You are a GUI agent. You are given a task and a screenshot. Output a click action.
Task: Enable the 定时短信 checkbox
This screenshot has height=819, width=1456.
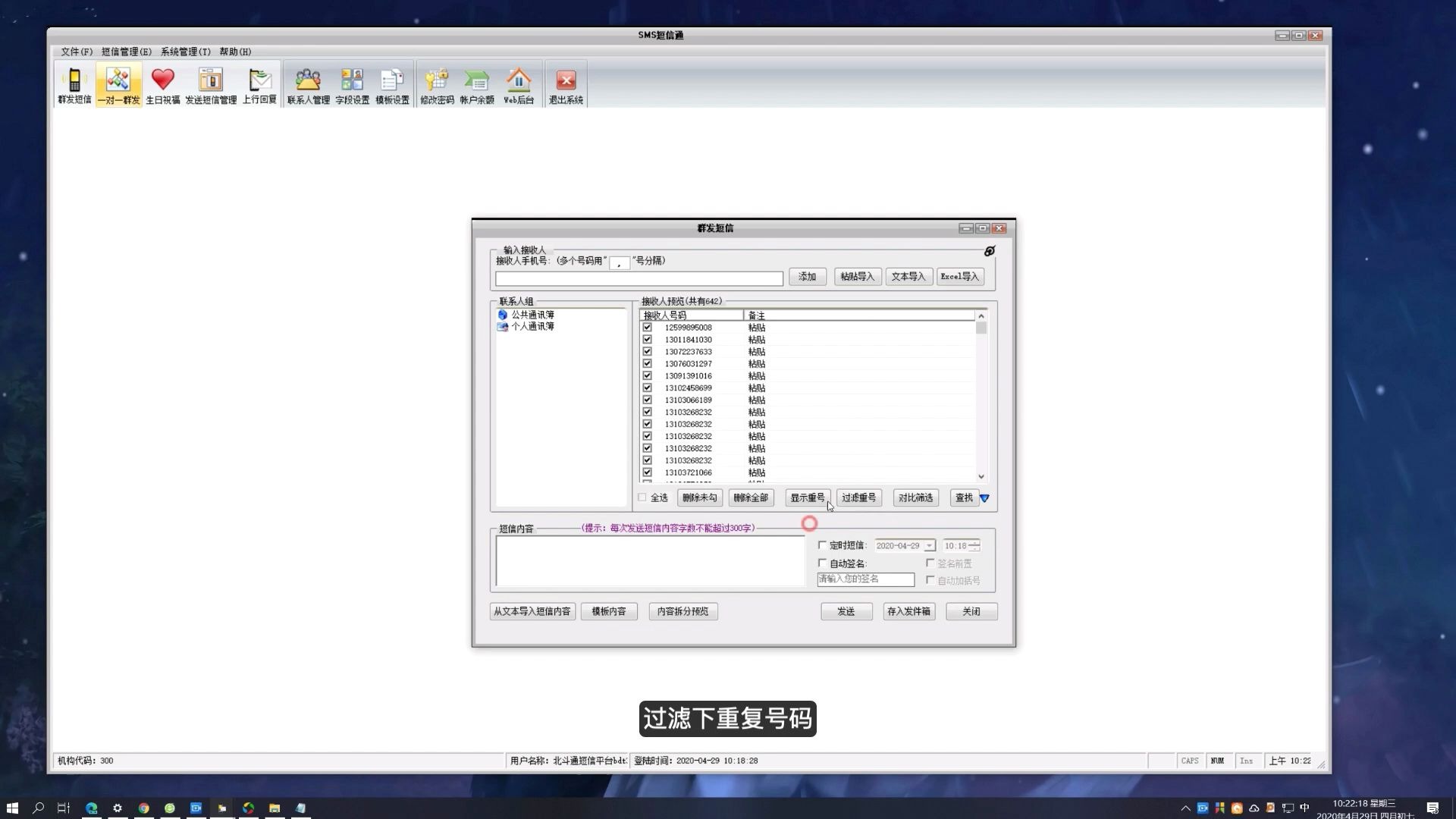click(x=822, y=545)
